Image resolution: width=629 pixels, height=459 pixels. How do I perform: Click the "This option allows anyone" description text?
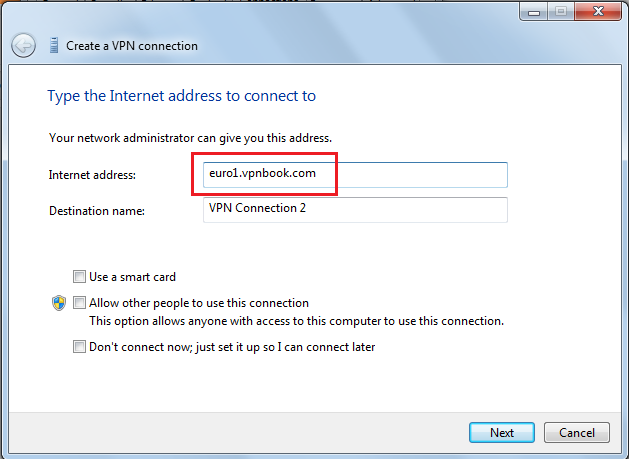pos(296,321)
